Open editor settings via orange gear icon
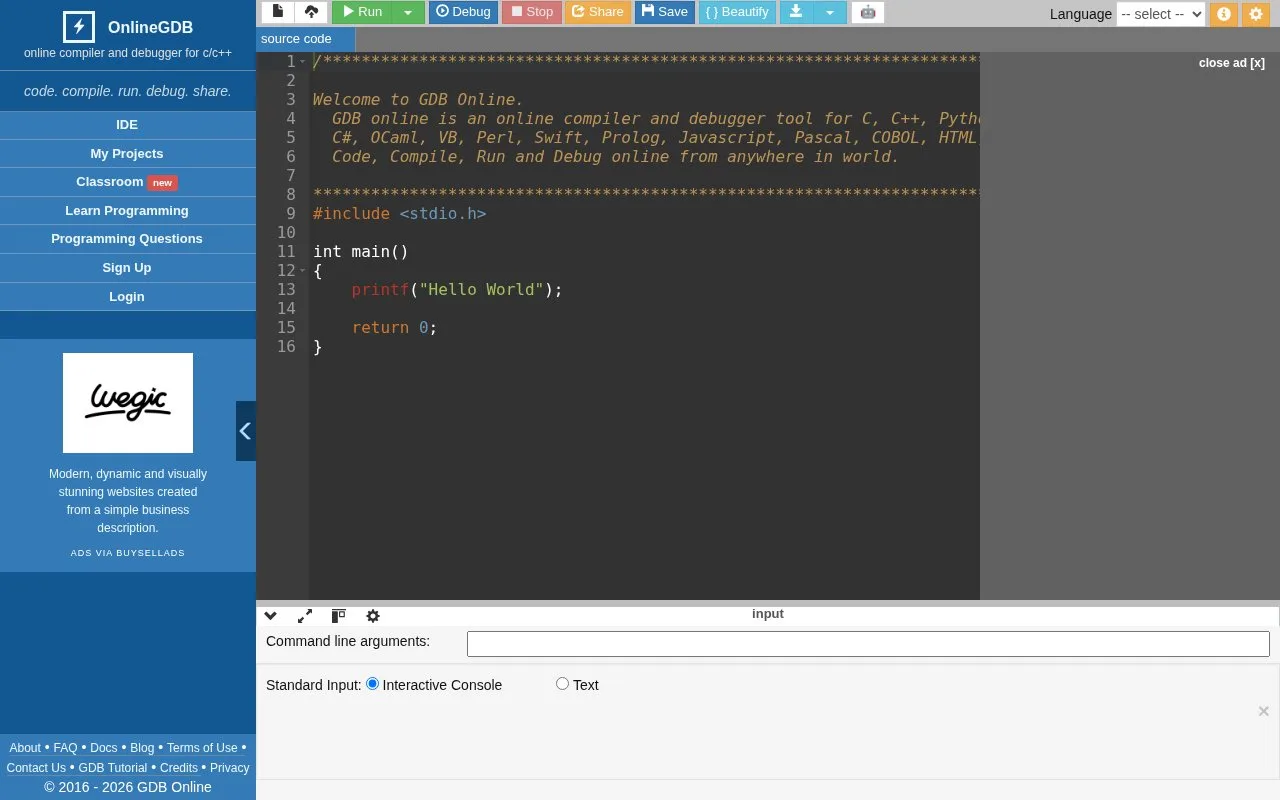 (1256, 14)
